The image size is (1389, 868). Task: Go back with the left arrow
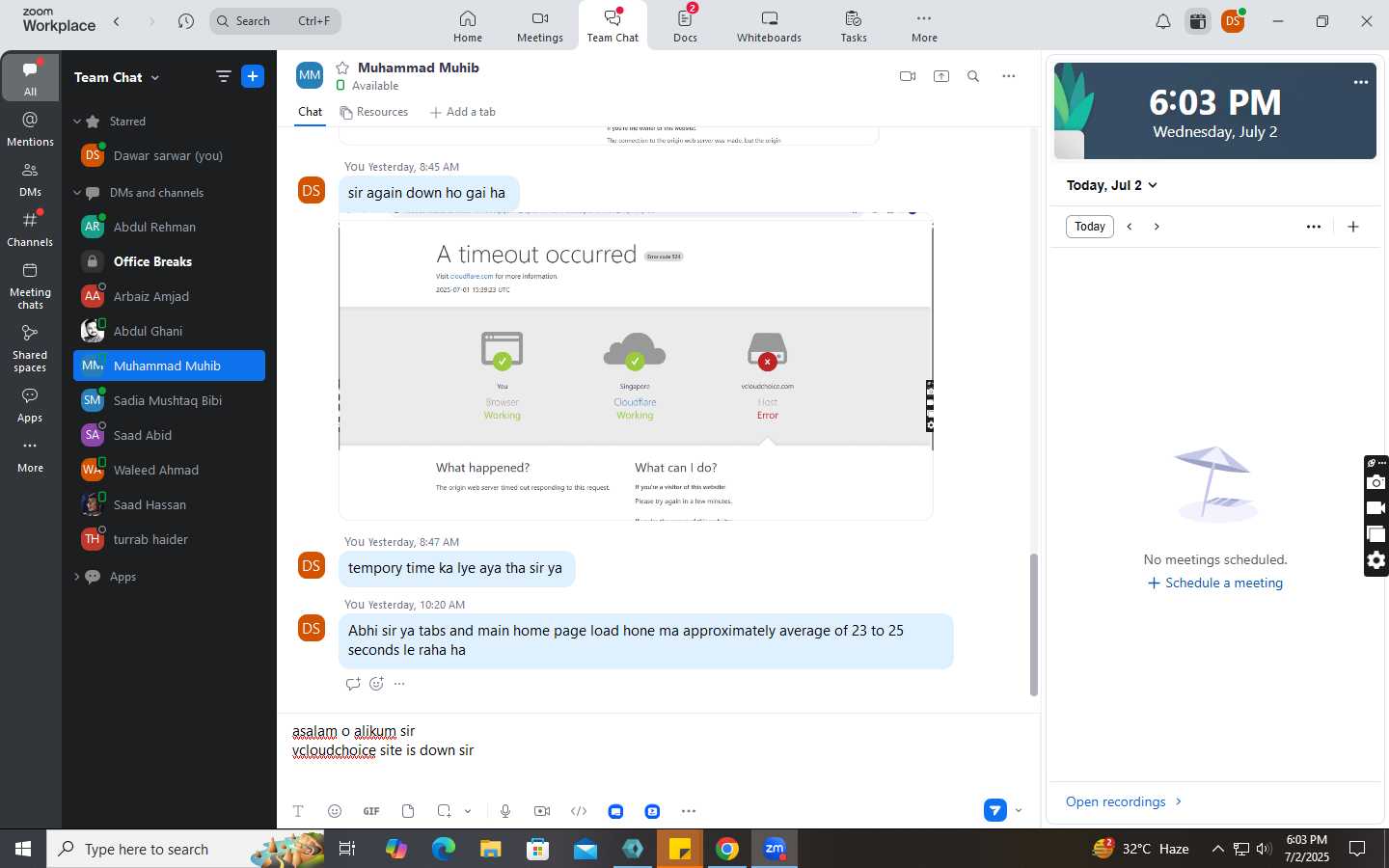pos(117,20)
